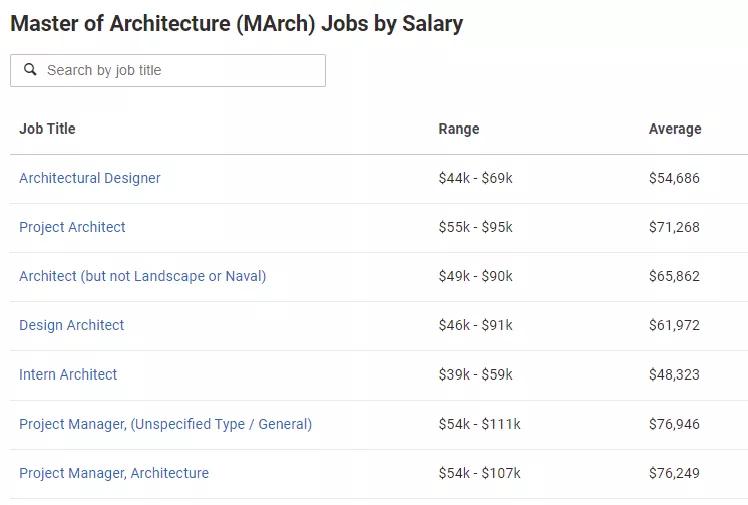Select the $54,686 average salary value
The width and height of the screenshot is (748, 505).
click(674, 178)
